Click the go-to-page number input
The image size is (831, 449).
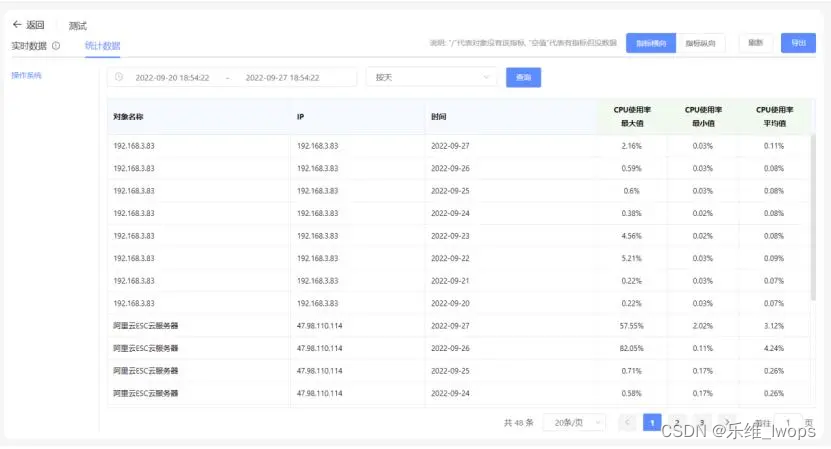coord(788,422)
